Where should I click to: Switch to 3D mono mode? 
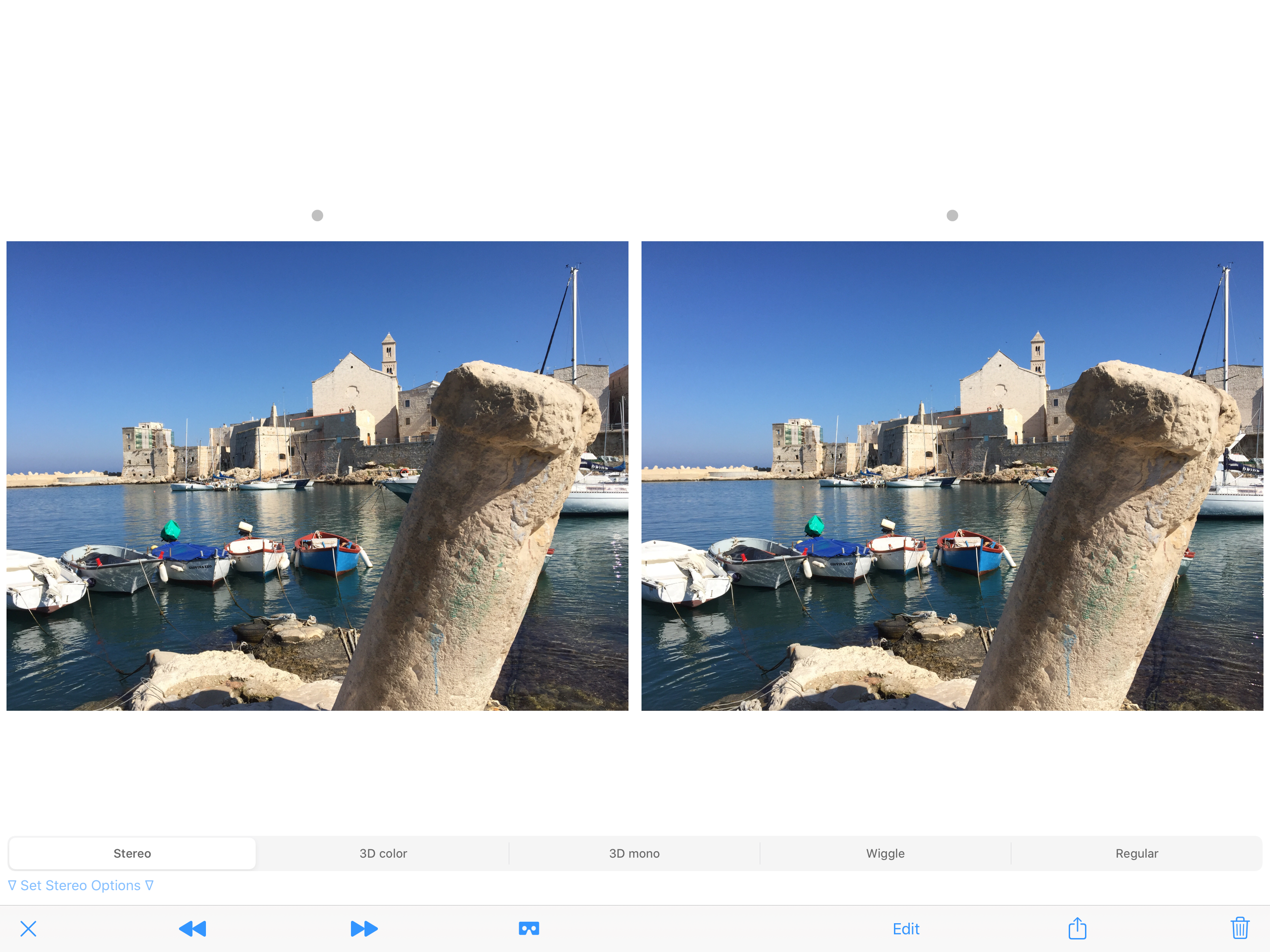click(x=634, y=853)
